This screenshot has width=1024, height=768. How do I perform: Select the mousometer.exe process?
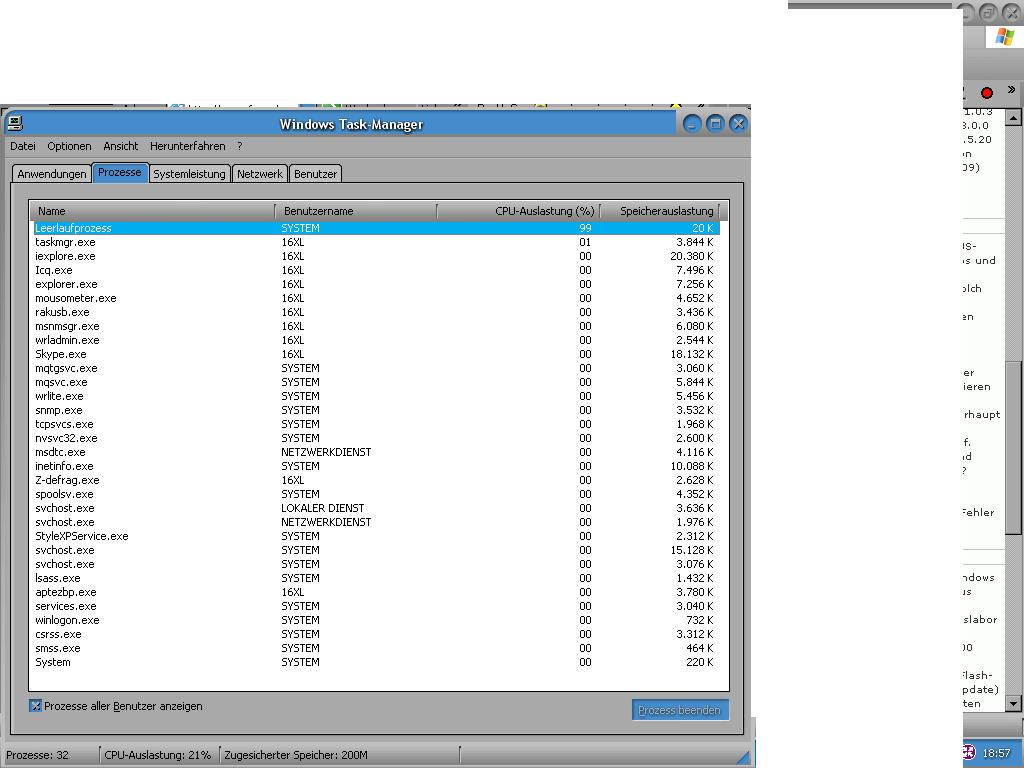coord(376,298)
